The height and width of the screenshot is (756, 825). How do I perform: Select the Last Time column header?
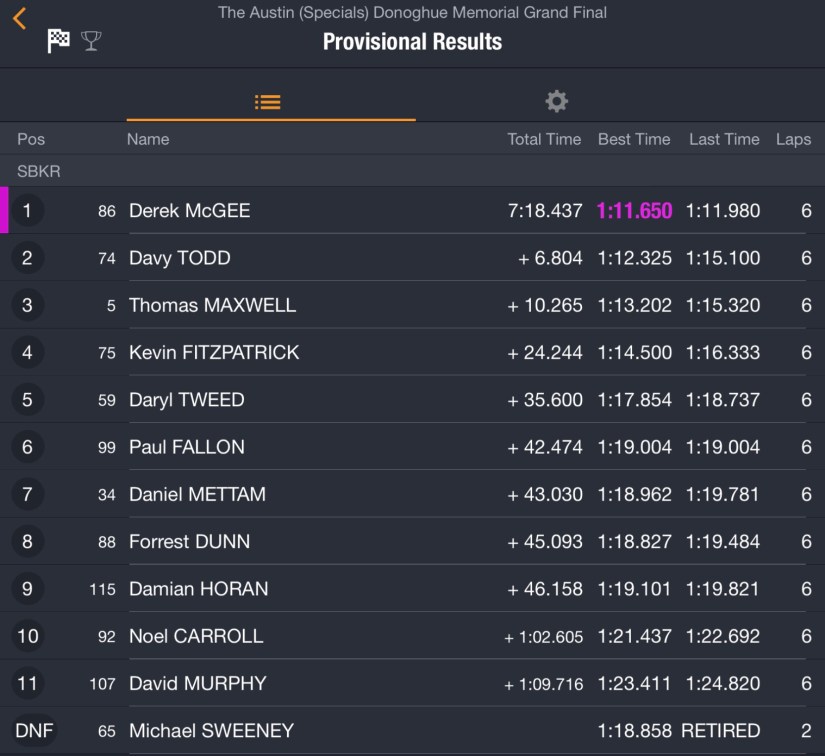click(724, 139)
